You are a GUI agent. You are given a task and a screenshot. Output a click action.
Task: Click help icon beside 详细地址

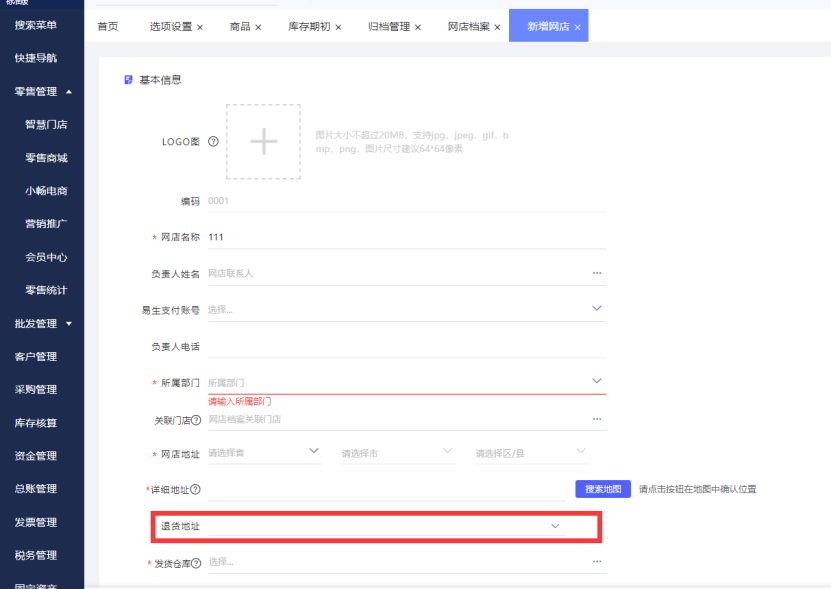pyautogui.click(x=195, y=489)
